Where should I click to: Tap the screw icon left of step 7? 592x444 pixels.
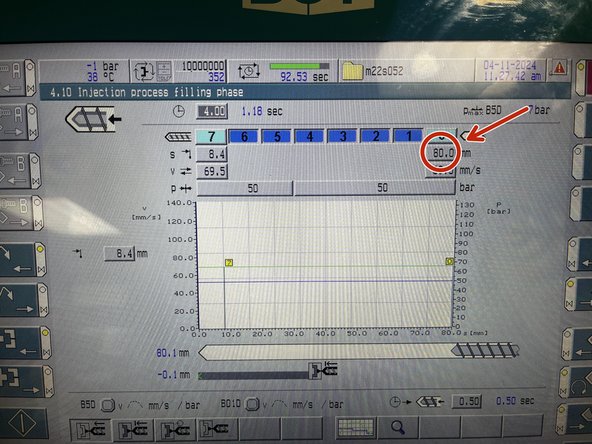click(178, 137)
